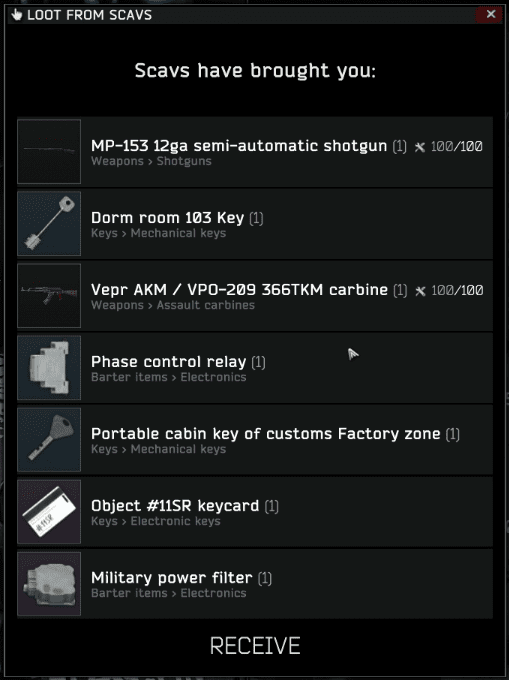Click the Phase control relay item name
The height and width of the screenshot is (680, 509).
[169, 362]
